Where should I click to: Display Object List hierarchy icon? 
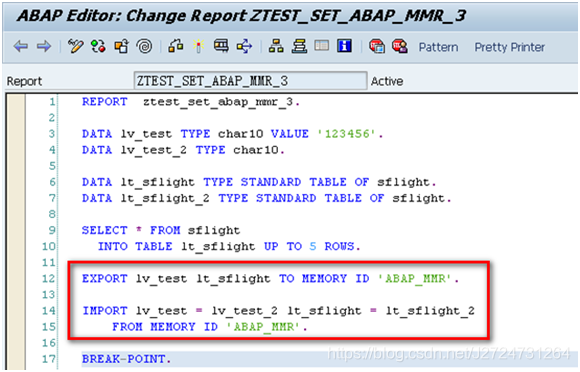tap(276, 47)
